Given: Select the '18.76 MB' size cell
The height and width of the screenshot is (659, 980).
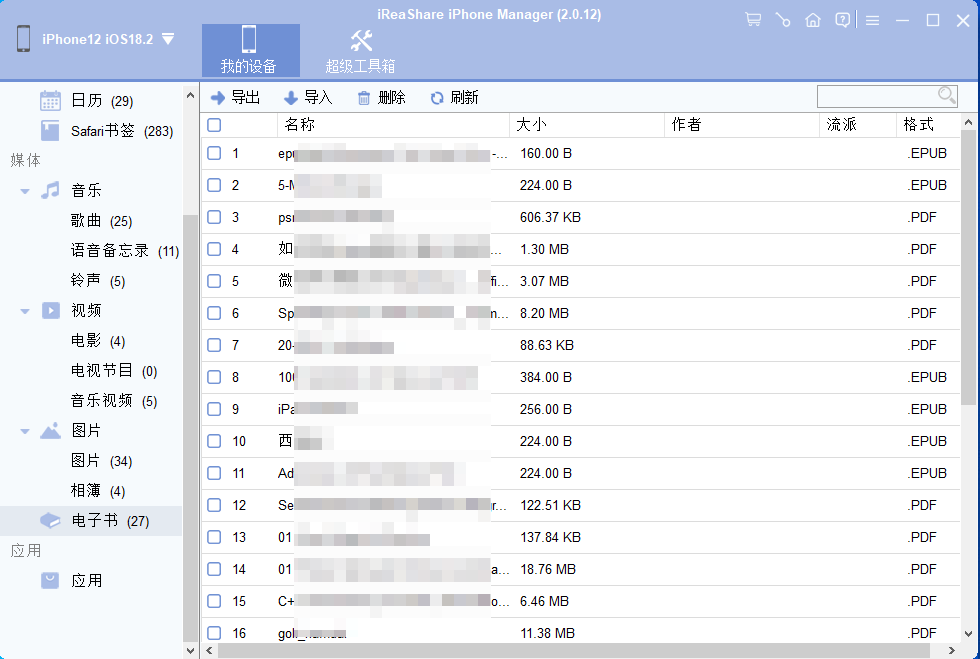Looking at the screenshot, I should pos(548,569).
